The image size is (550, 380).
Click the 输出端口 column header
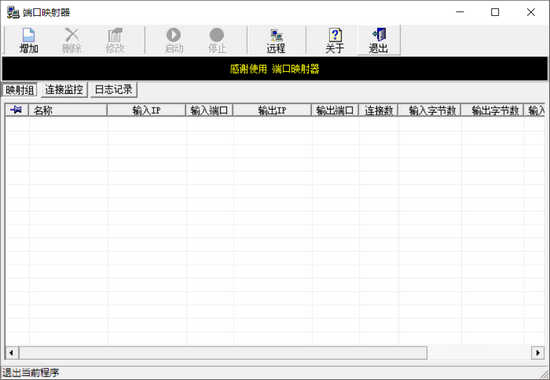tap(335, 110)
